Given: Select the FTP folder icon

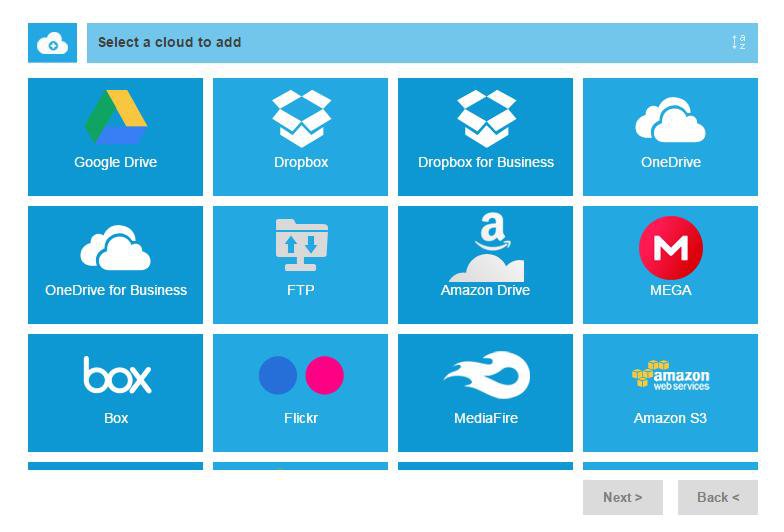Looking at the screenshot, I should (x=301, y=245).
